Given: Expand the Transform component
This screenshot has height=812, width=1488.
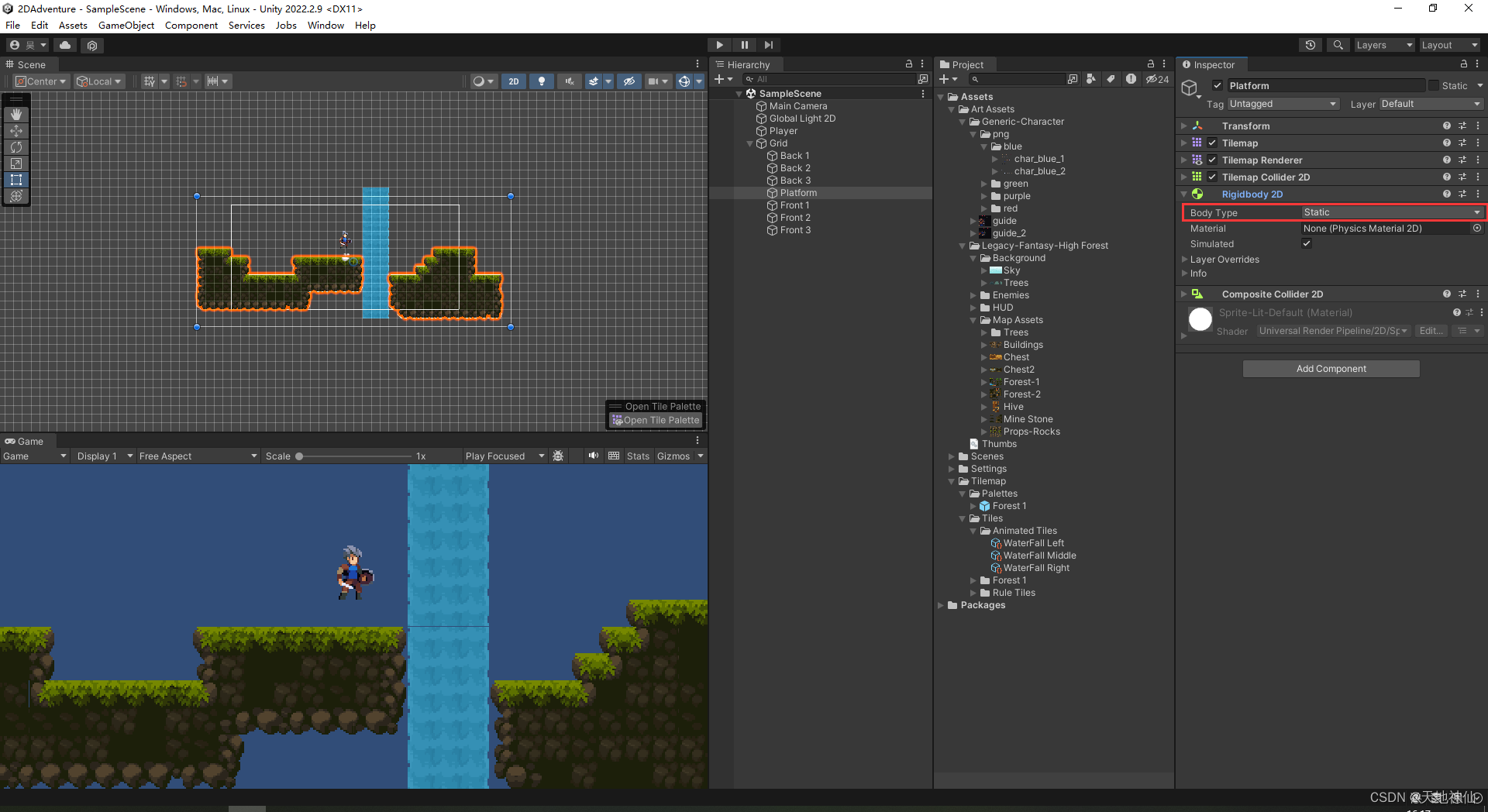Looking at the screenshot, I should [1184, 126].
